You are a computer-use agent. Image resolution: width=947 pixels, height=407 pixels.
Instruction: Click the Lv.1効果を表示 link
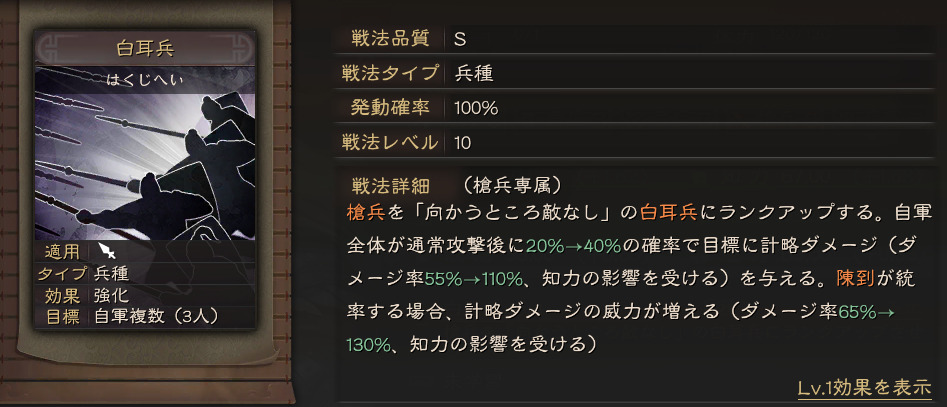tap(864, 388)
